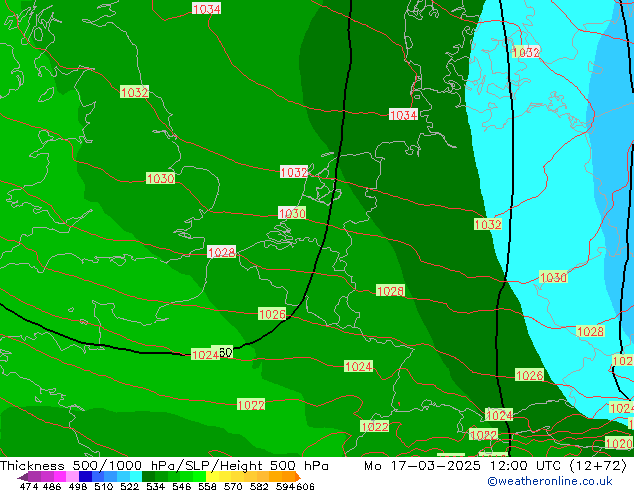This screenshot has width=634, height=490.
Task: Click the 1032 label in the upper cyan area
Action: 526,52
